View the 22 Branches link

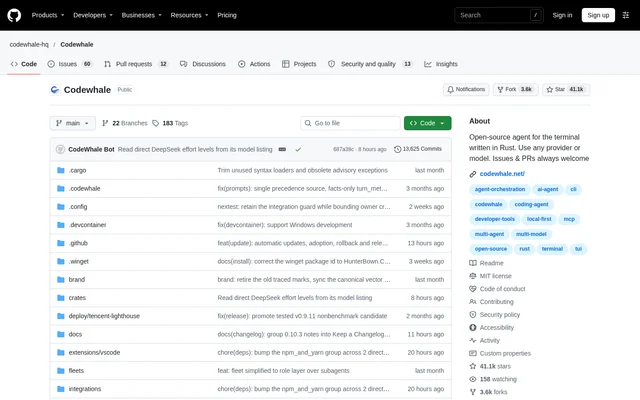[124, 123]
